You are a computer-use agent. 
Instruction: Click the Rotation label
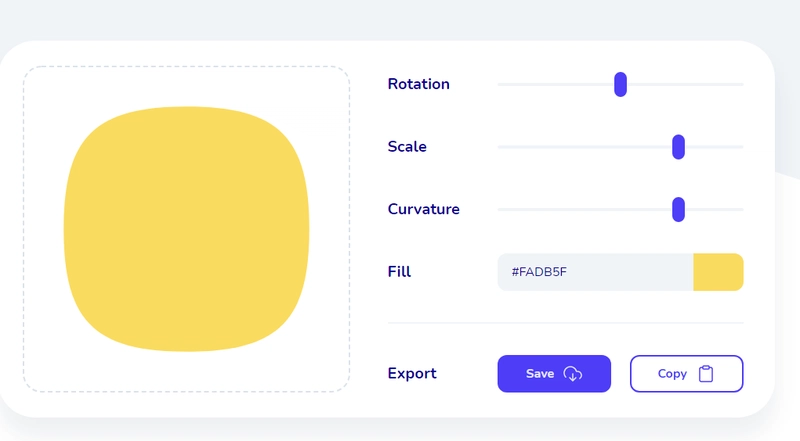(418, 84)
